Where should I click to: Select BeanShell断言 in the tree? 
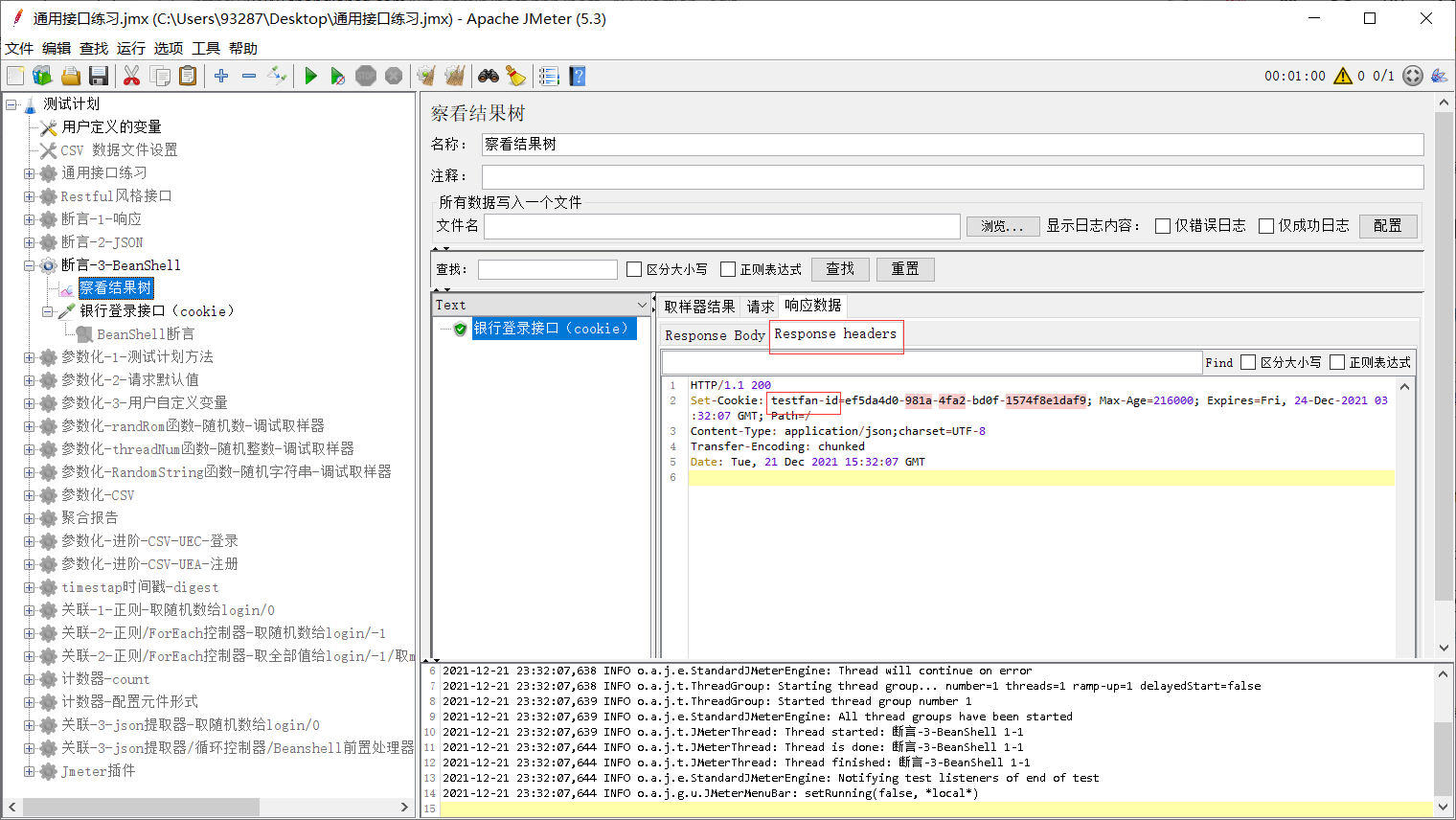pyautogui.click(x=145, y=334)
